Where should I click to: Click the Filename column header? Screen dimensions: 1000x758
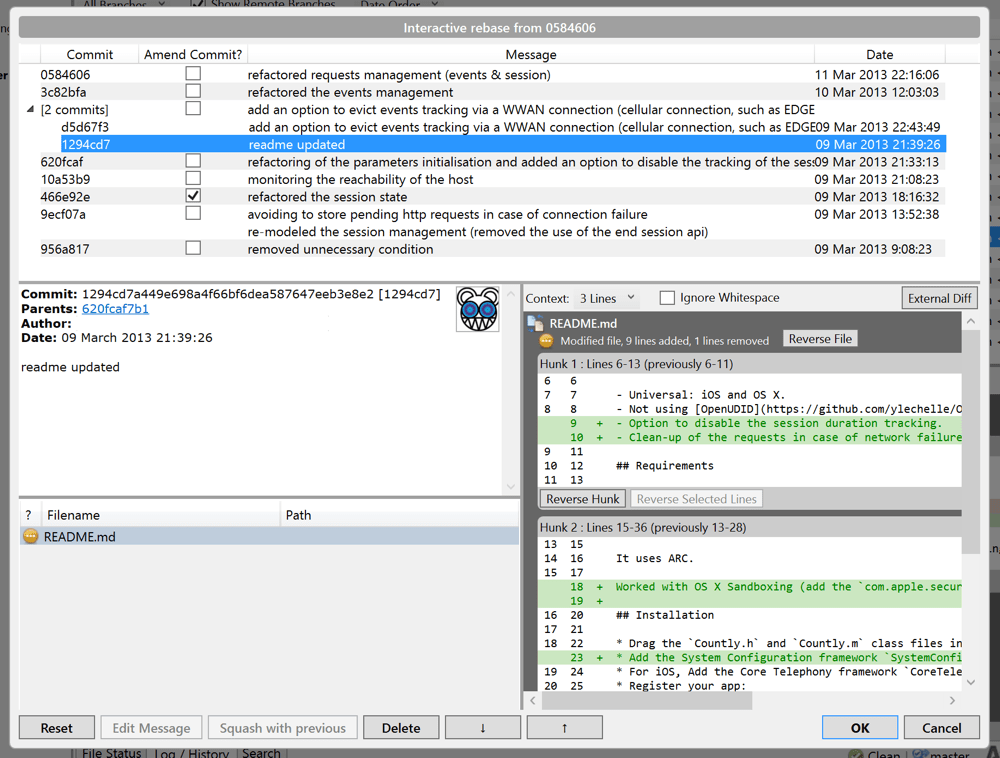pos(160,514)
